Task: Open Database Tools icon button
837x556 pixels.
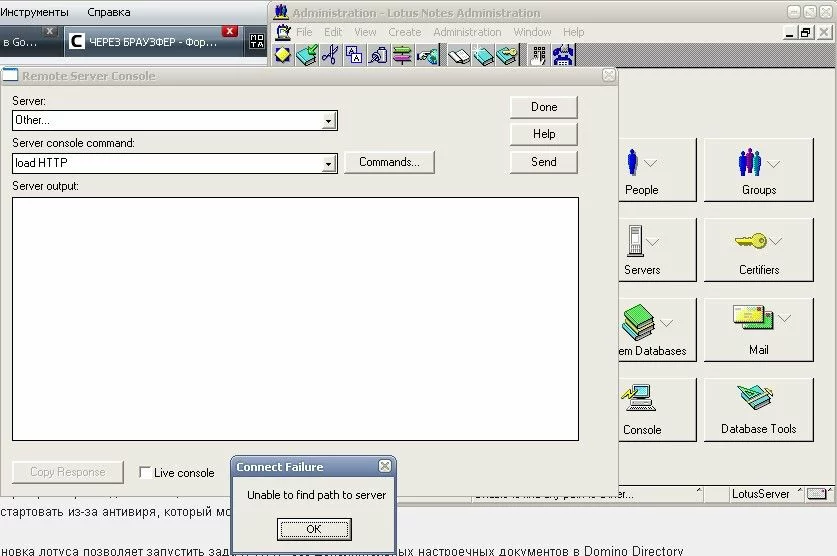Action: click(758, 409)
